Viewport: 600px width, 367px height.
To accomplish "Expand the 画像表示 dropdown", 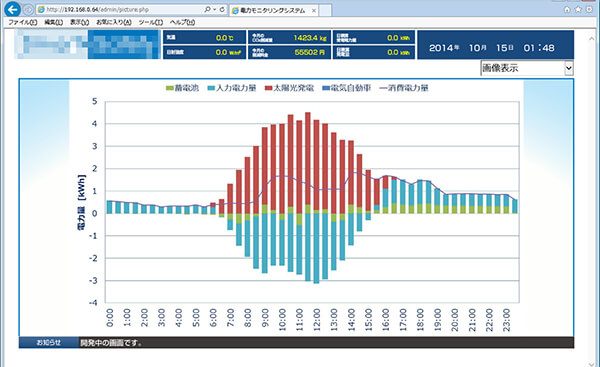I will 527,68.
